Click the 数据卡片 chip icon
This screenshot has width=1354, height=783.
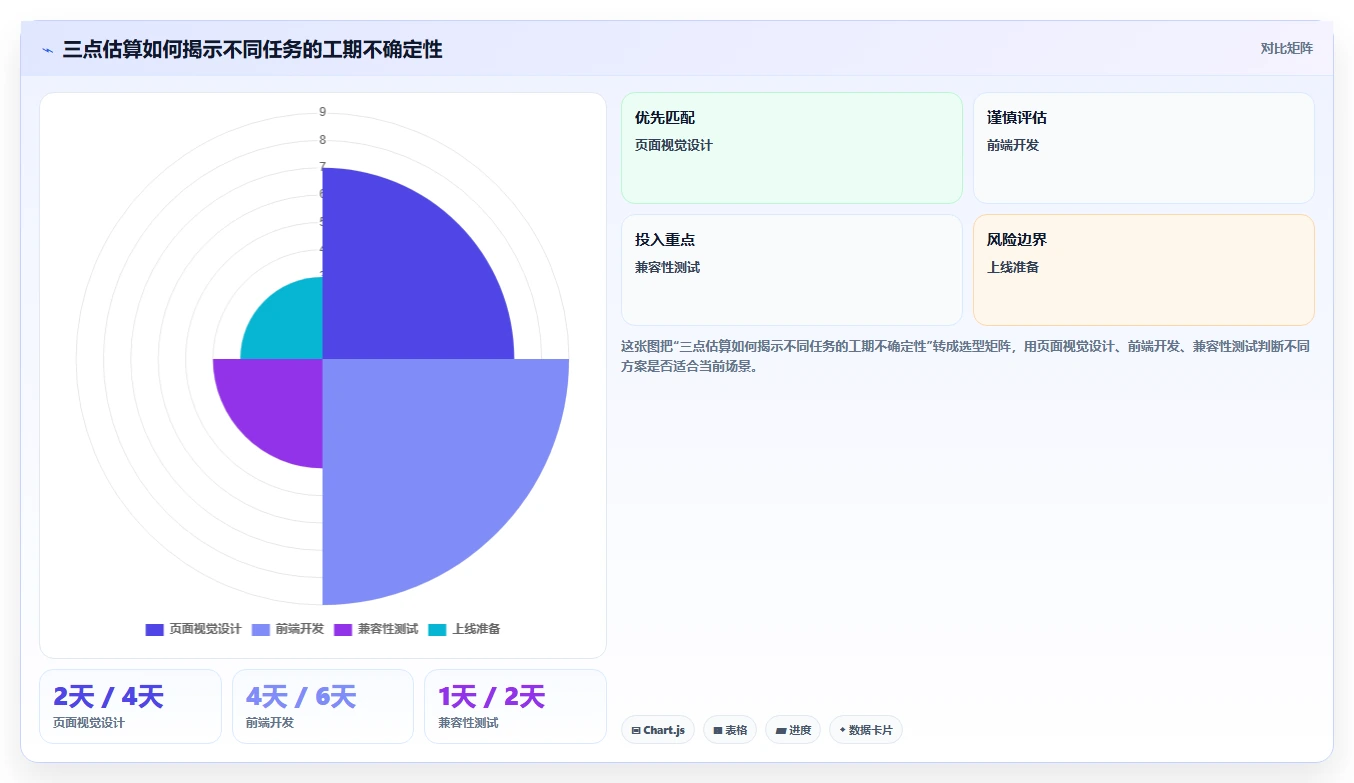pyautogui.click(x=842, y=730)
